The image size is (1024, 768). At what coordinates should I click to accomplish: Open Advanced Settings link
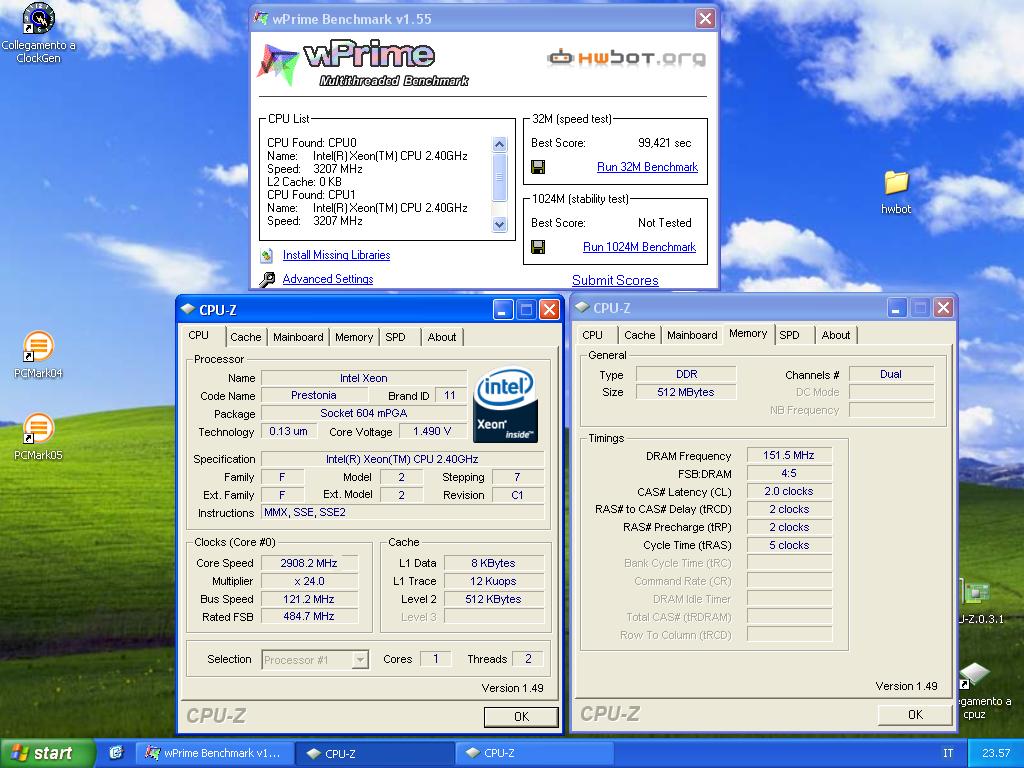[x=328, y=279]
